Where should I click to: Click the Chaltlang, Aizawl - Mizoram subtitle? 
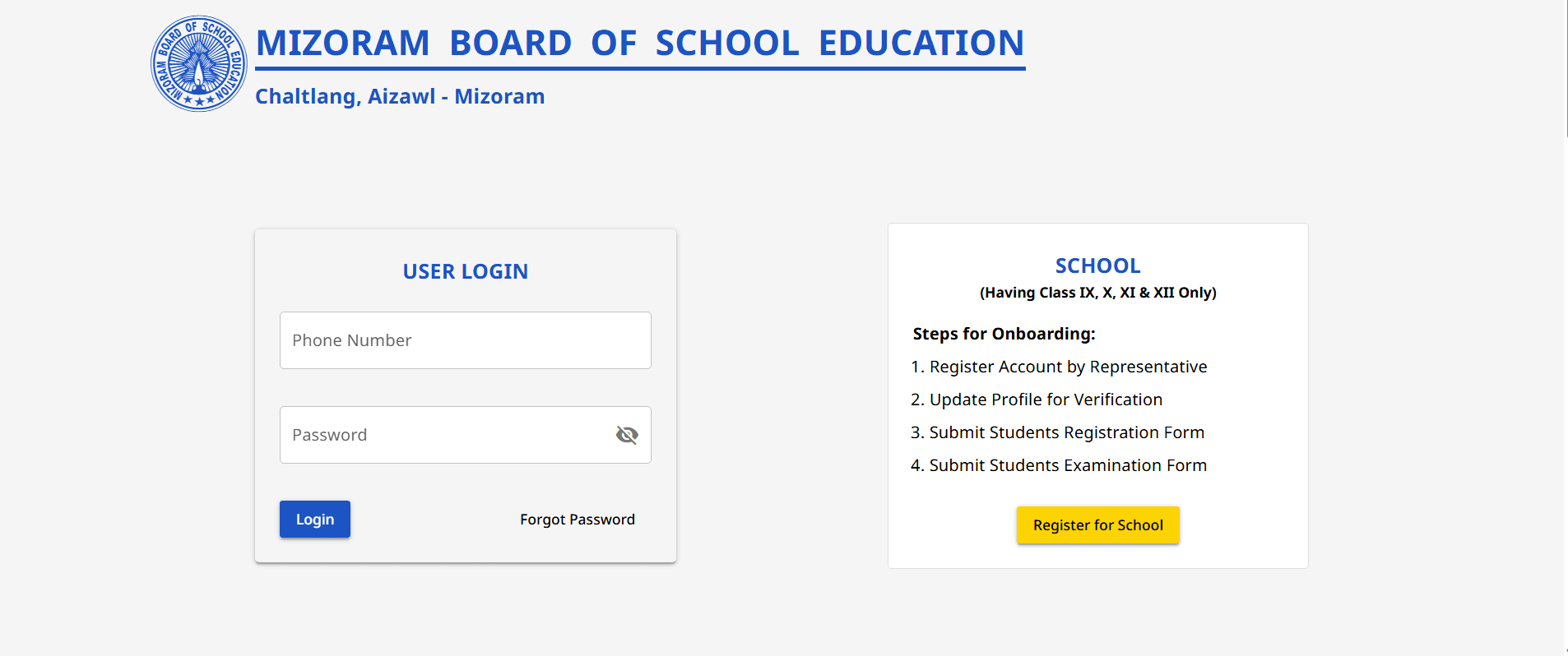pos(400,96)
